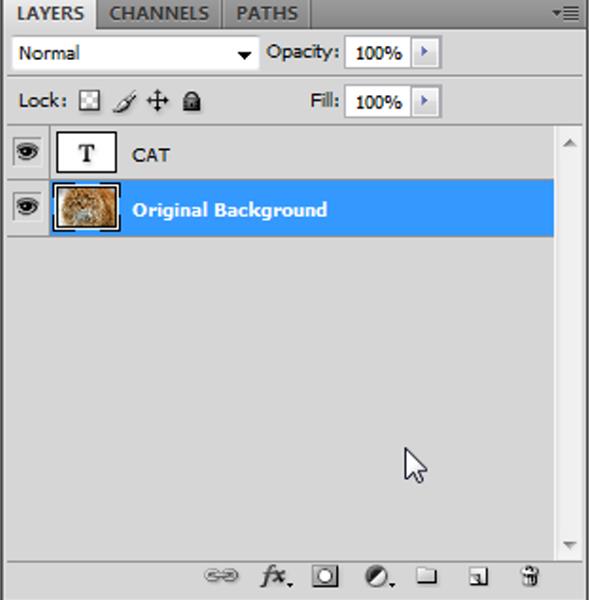Toggle lock transparent pixels
Image resolution: width=589 pixels, height=600 pixels.
89,101
